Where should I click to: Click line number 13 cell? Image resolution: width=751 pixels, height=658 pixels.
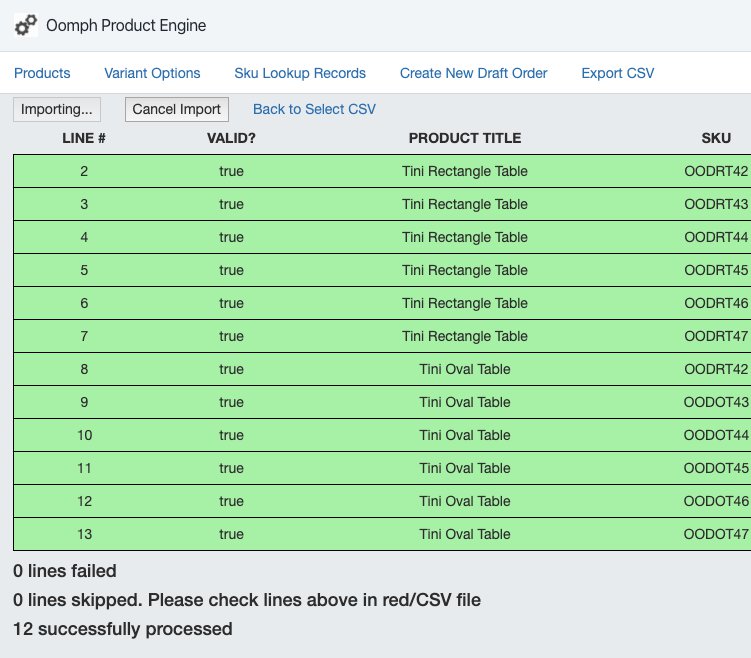[x=84, y=534]
